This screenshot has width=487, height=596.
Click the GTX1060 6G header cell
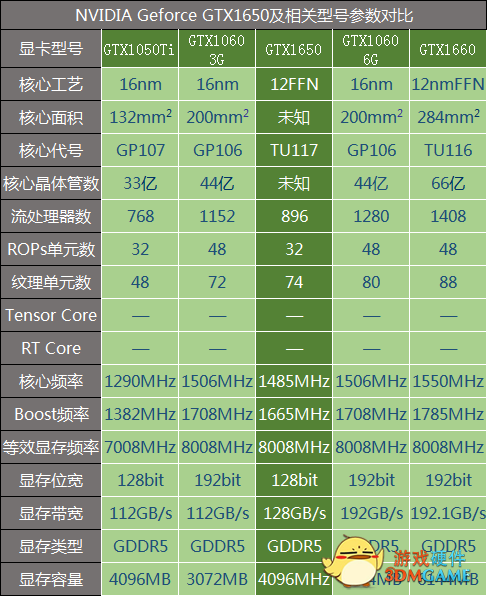pos(371,49)
